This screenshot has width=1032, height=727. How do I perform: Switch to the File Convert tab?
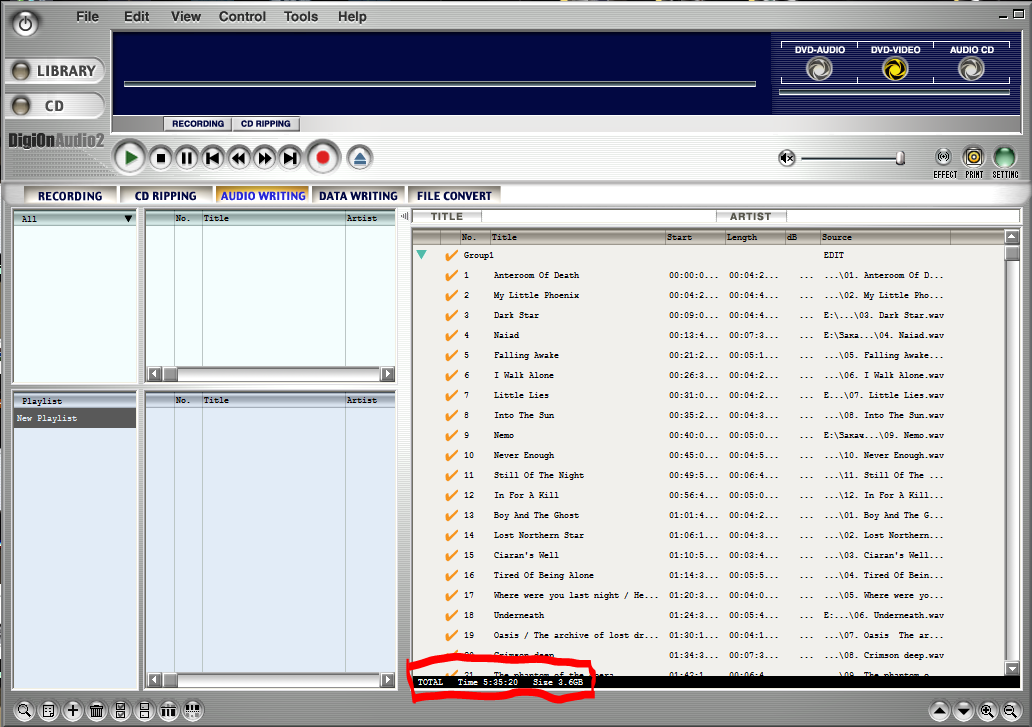tap(454, 196)
